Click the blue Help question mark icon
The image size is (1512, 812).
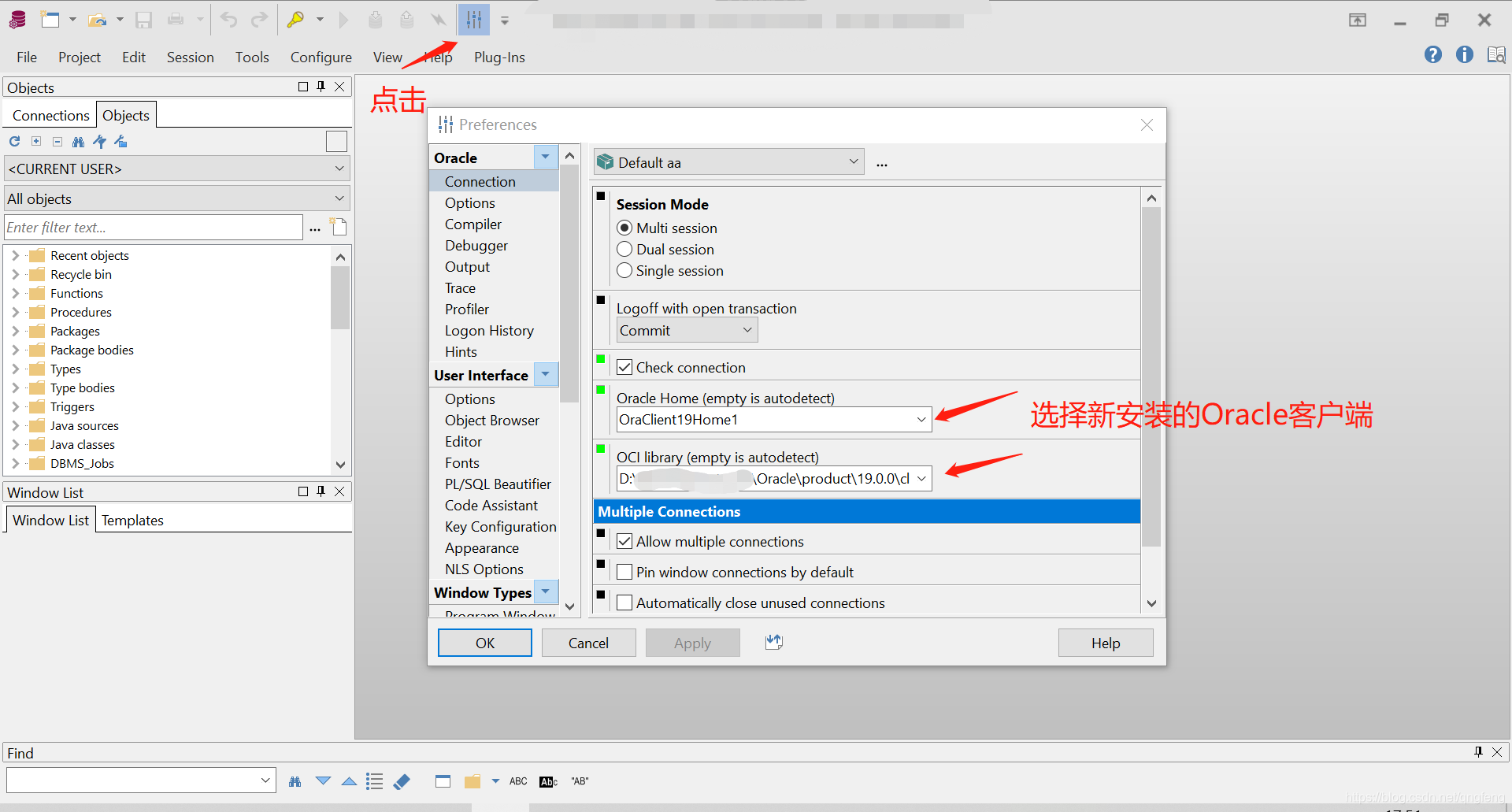coord(1433,54)
